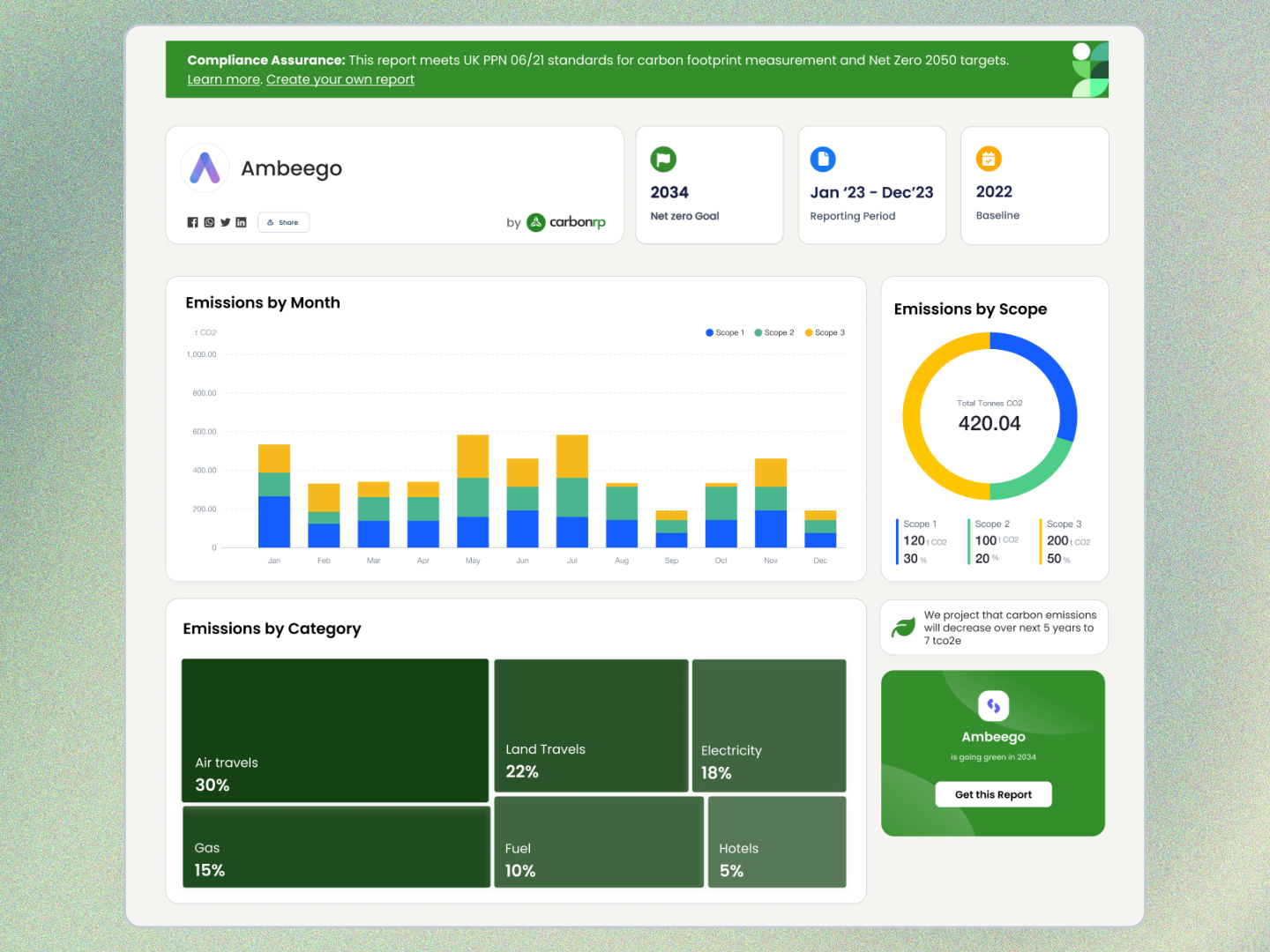Image resolution: width=1270 pixels, height=952 pixels.
Task: Click the green Scope 2 segment of Jul bar
Action: [572, 497]
